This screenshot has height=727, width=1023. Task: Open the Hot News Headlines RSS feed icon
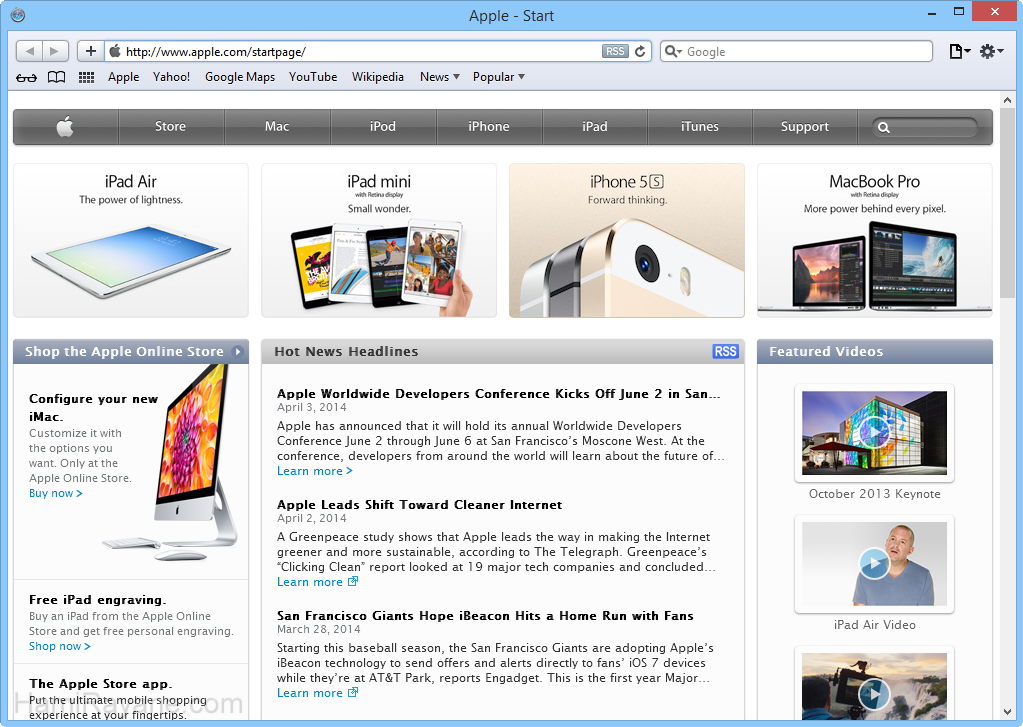tap(725, 352)
